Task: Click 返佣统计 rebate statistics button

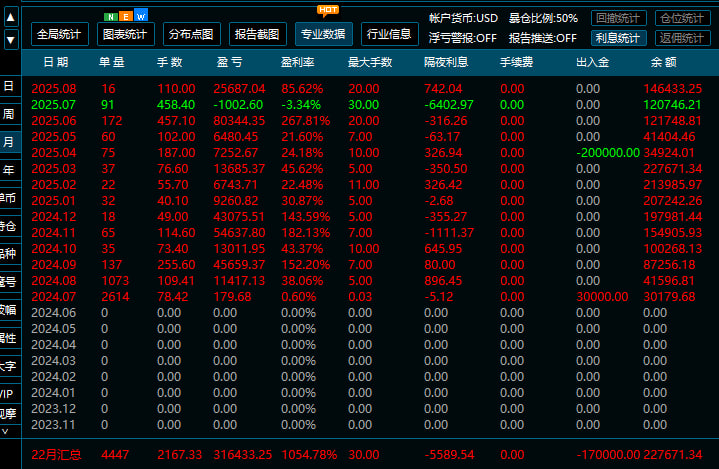Action: click(x=683, y=38)
